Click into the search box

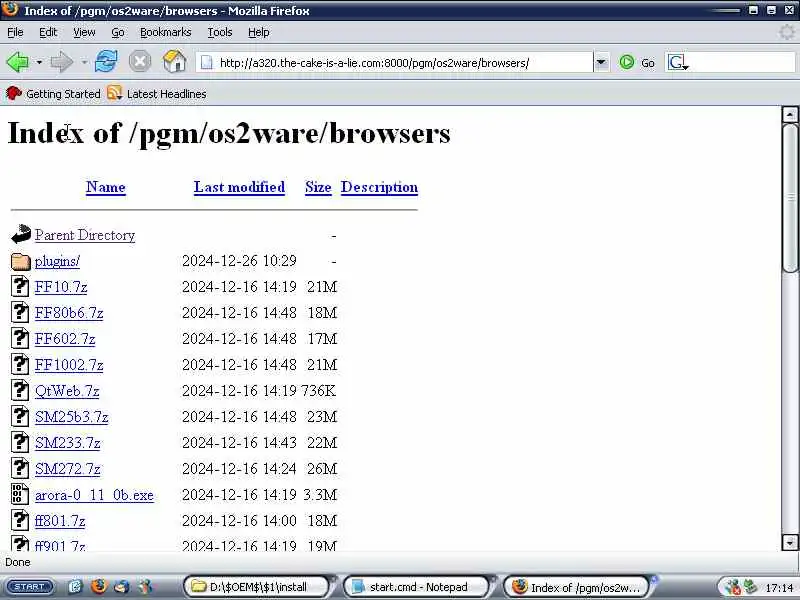click(x=742, y=63)
